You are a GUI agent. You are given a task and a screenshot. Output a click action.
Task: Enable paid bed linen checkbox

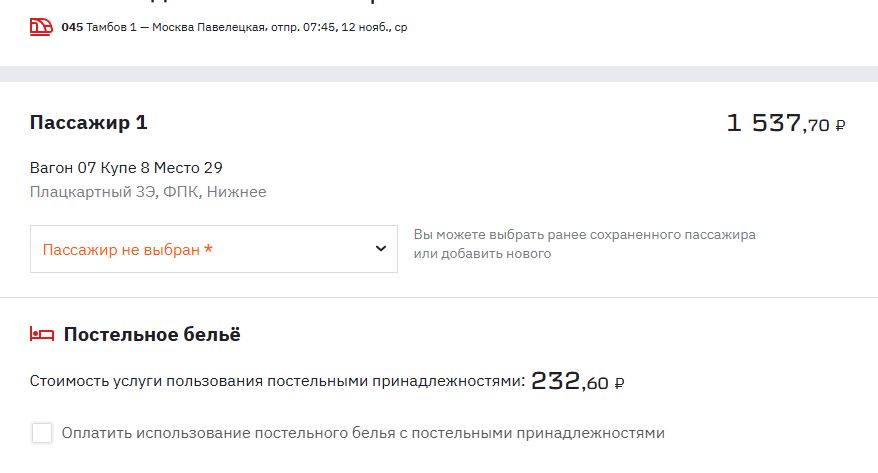pos(42,433)
